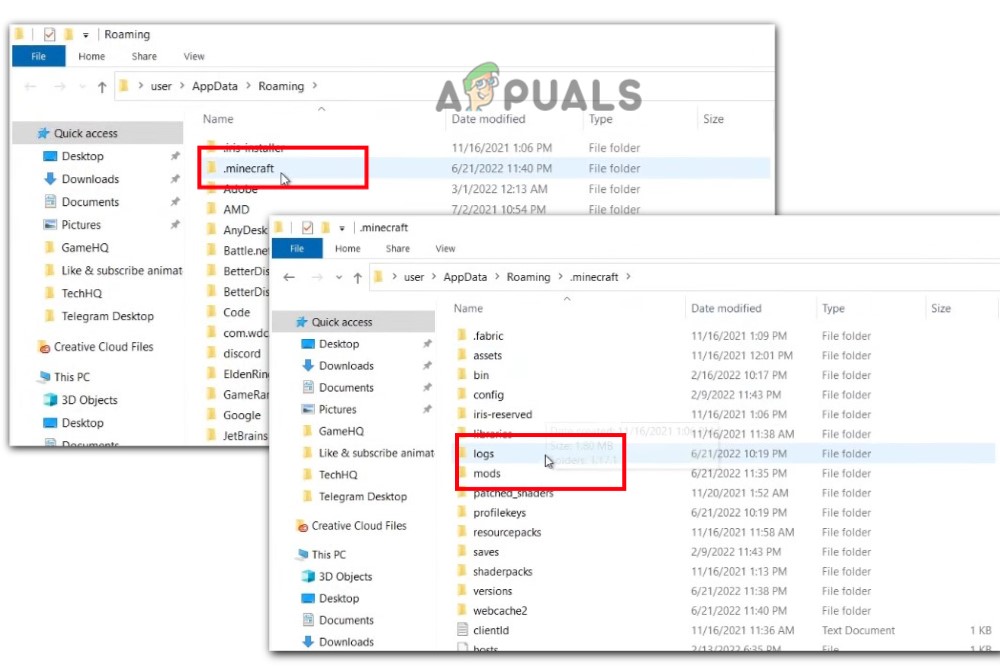Image resolution: width=1000 pixels, height=672 pixels.
Task: Open the Home tab in Roaming window
Action: pyautogui.click(x=91, y=56)
